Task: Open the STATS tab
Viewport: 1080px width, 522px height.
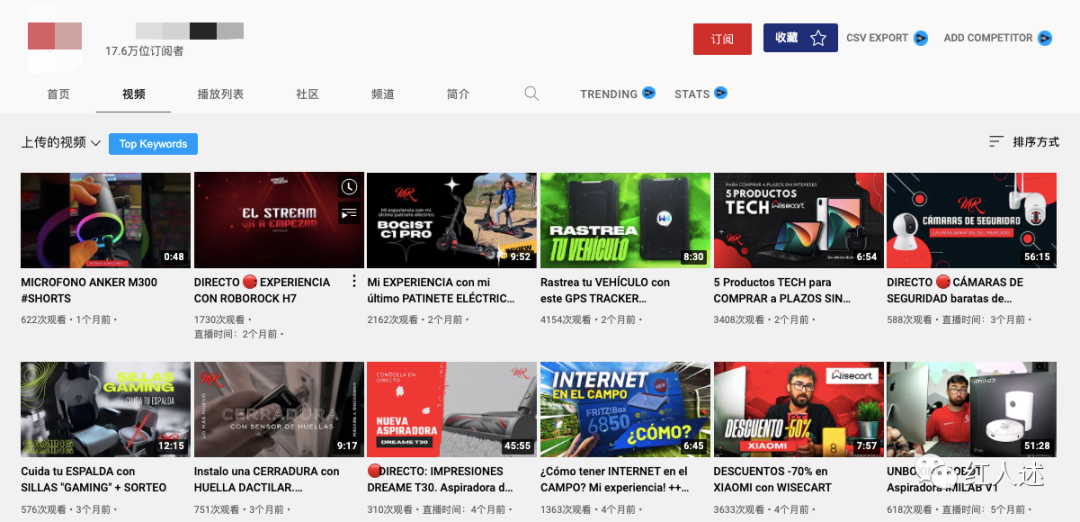Action: [692, 94]
